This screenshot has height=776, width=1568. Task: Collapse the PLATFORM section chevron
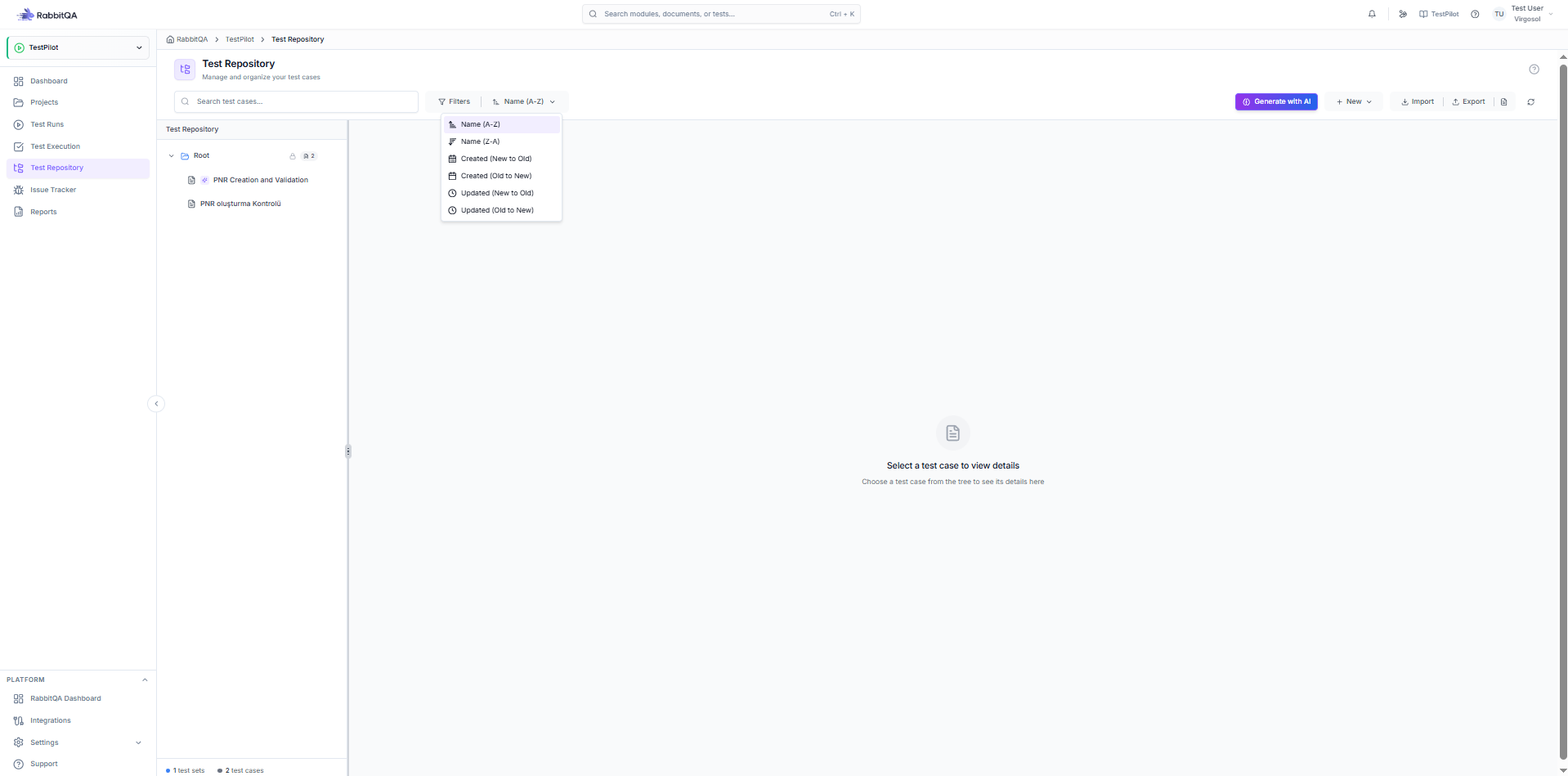coord(145,680)
